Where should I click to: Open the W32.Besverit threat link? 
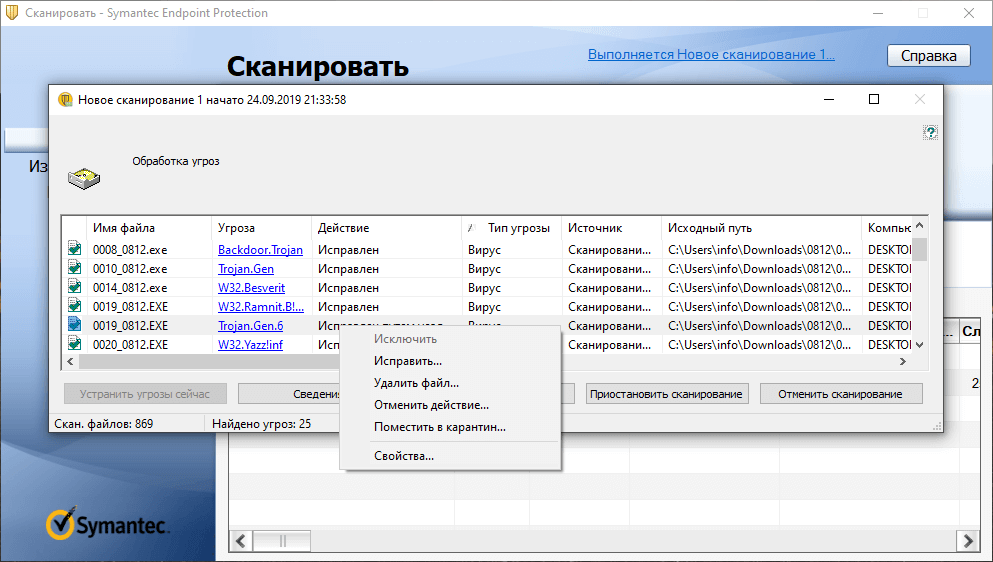[x=251, y=288]
